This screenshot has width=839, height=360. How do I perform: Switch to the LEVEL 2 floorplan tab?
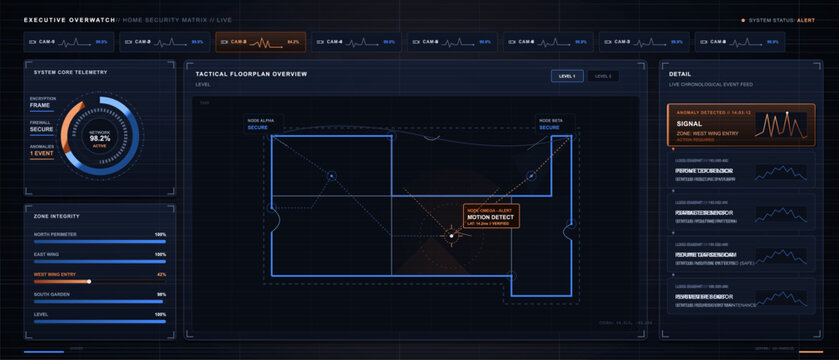[603, 76]
